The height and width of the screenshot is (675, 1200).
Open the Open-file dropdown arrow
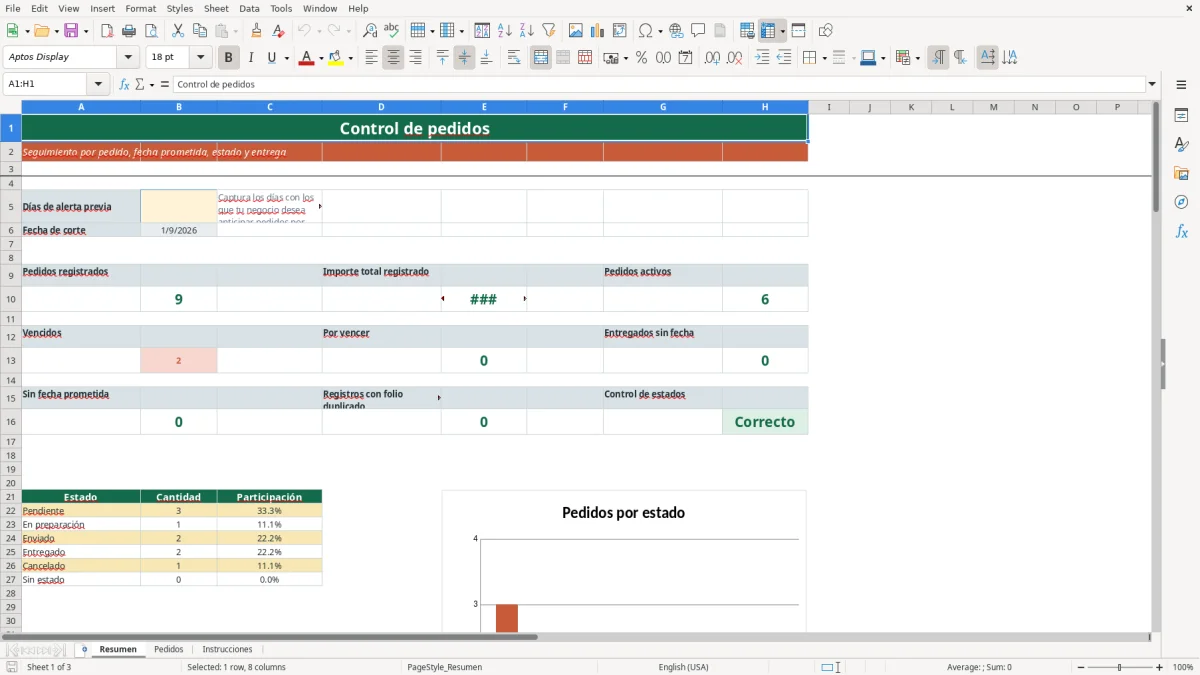tap(55, 31)
